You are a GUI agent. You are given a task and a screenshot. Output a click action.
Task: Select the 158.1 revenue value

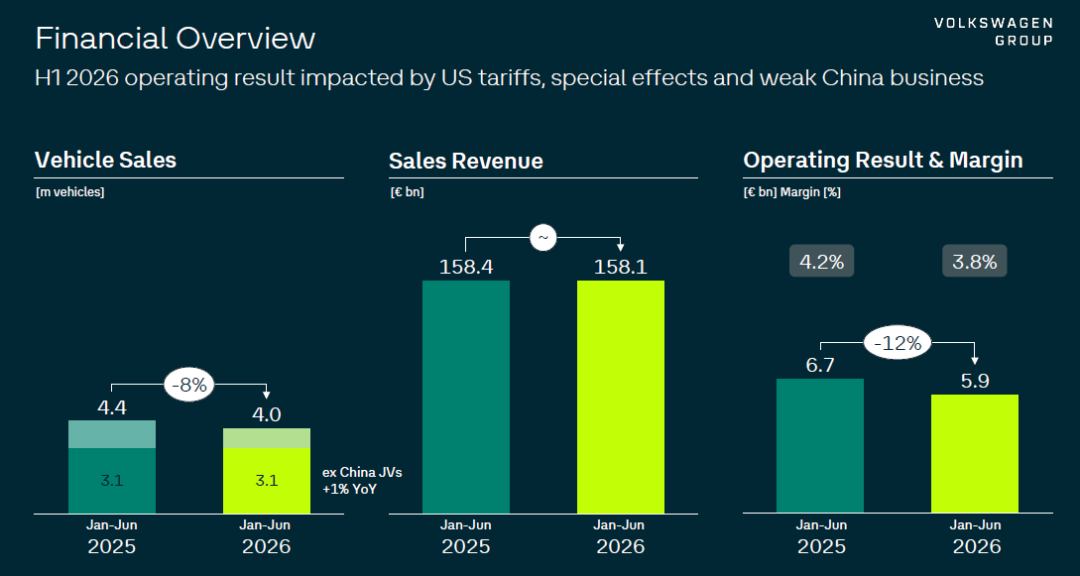point(621,267)
